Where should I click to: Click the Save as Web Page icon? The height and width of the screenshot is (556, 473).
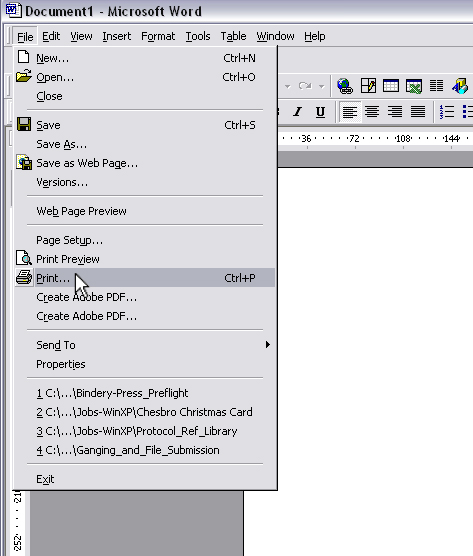[24, 162]
